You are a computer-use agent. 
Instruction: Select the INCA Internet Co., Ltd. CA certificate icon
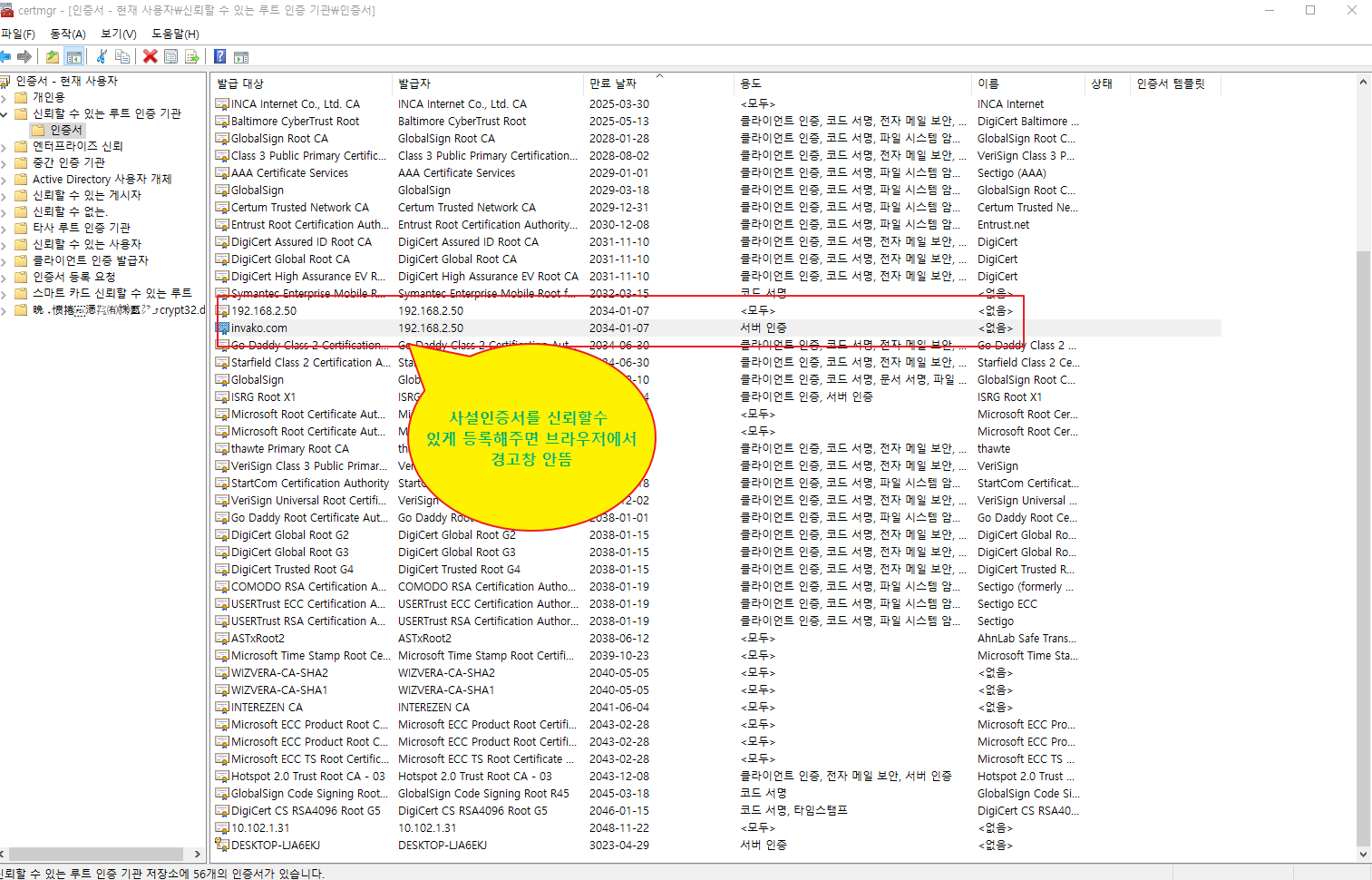(x=222, y=104)
